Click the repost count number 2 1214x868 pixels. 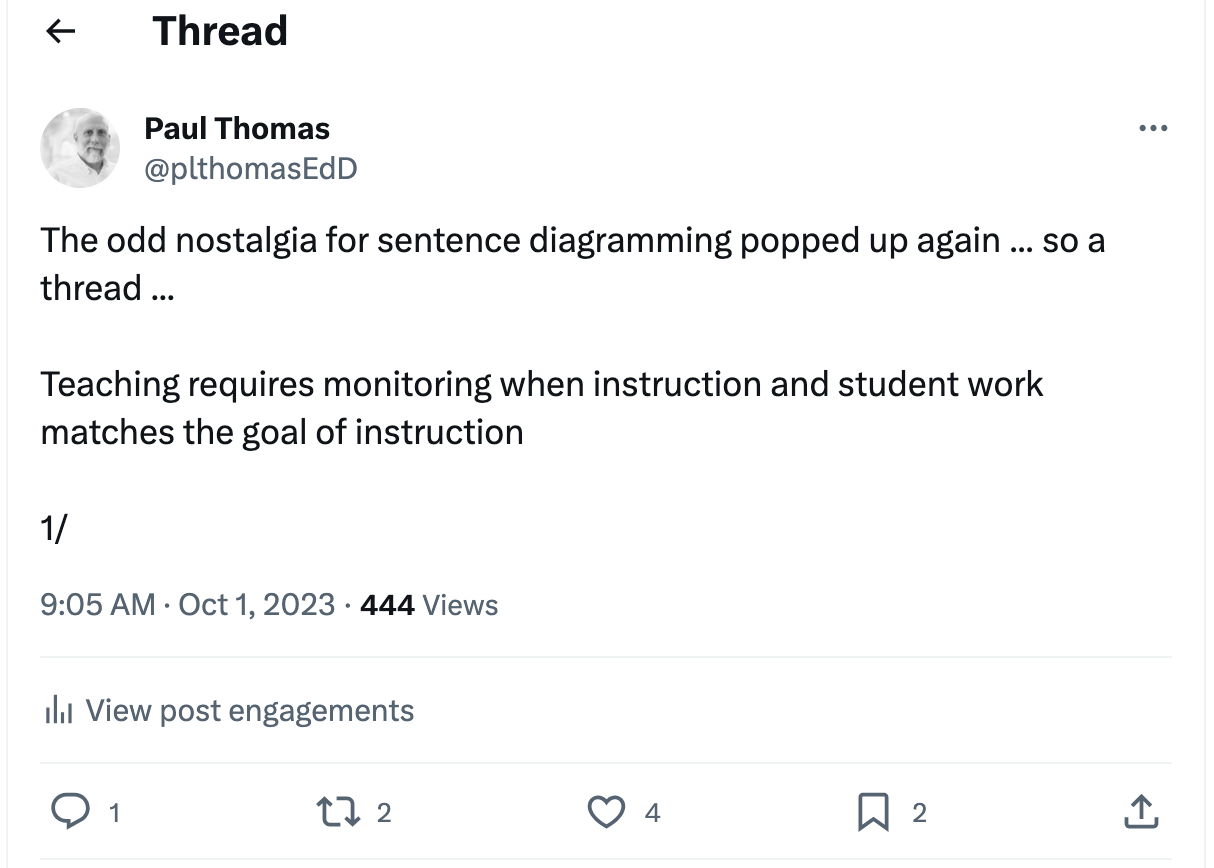[x=383, y=814]
